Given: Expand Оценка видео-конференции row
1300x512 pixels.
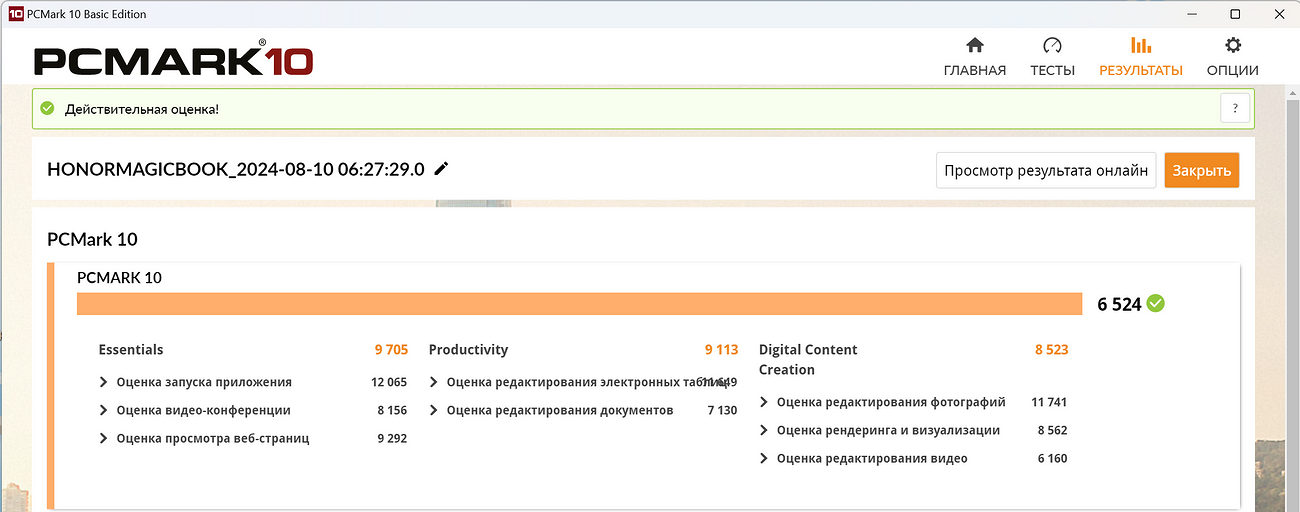Looking at the screenshot, I should coord(103,410).
